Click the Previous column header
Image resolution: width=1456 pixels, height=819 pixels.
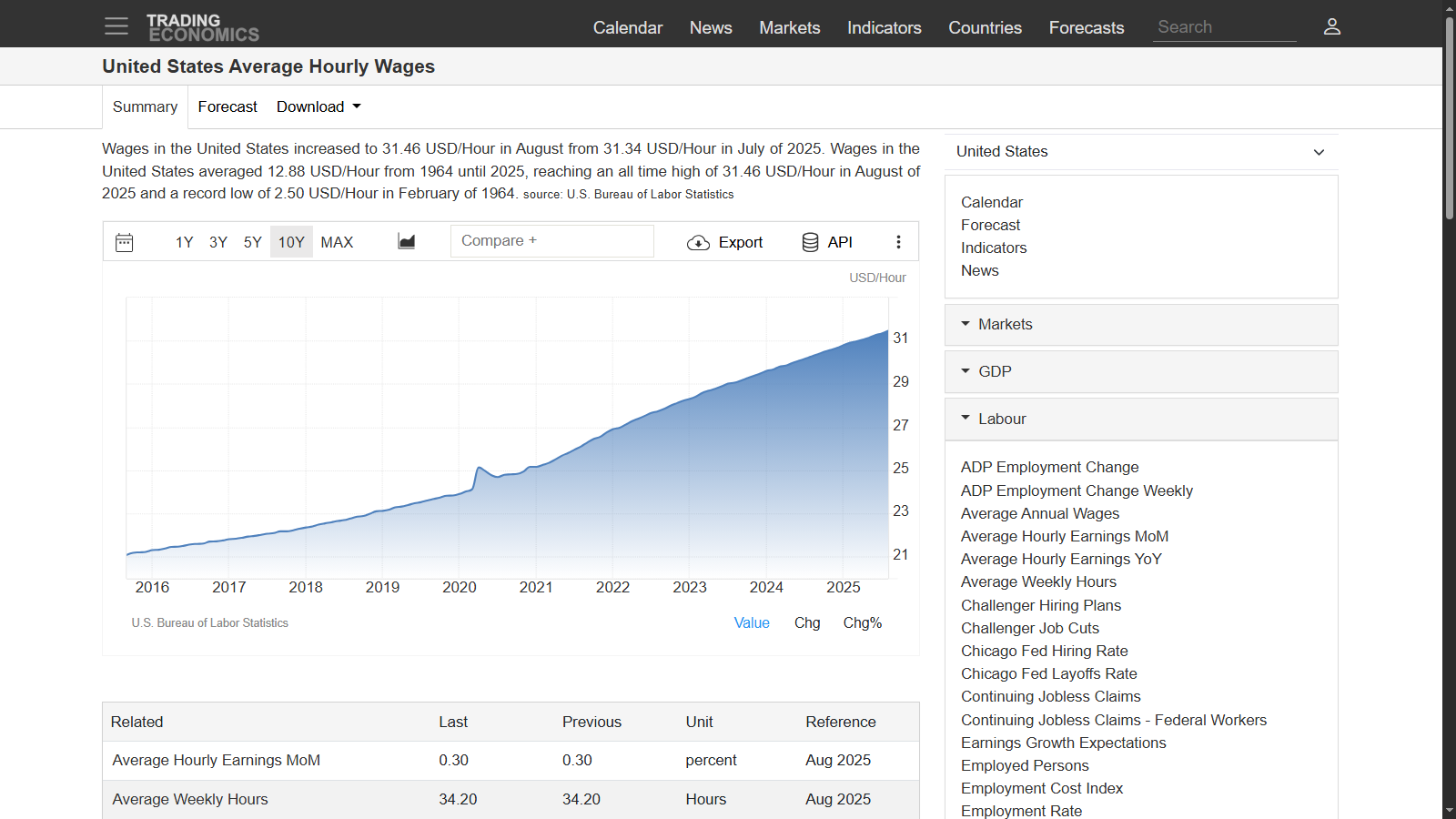tap(591, 722)
